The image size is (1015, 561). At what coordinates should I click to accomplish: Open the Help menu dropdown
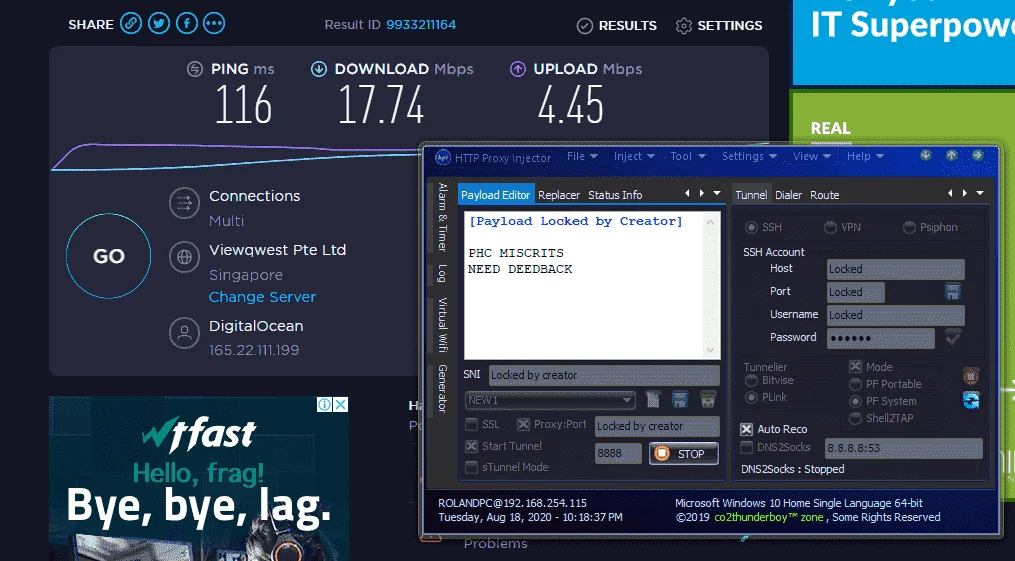(x=865, y=156)
